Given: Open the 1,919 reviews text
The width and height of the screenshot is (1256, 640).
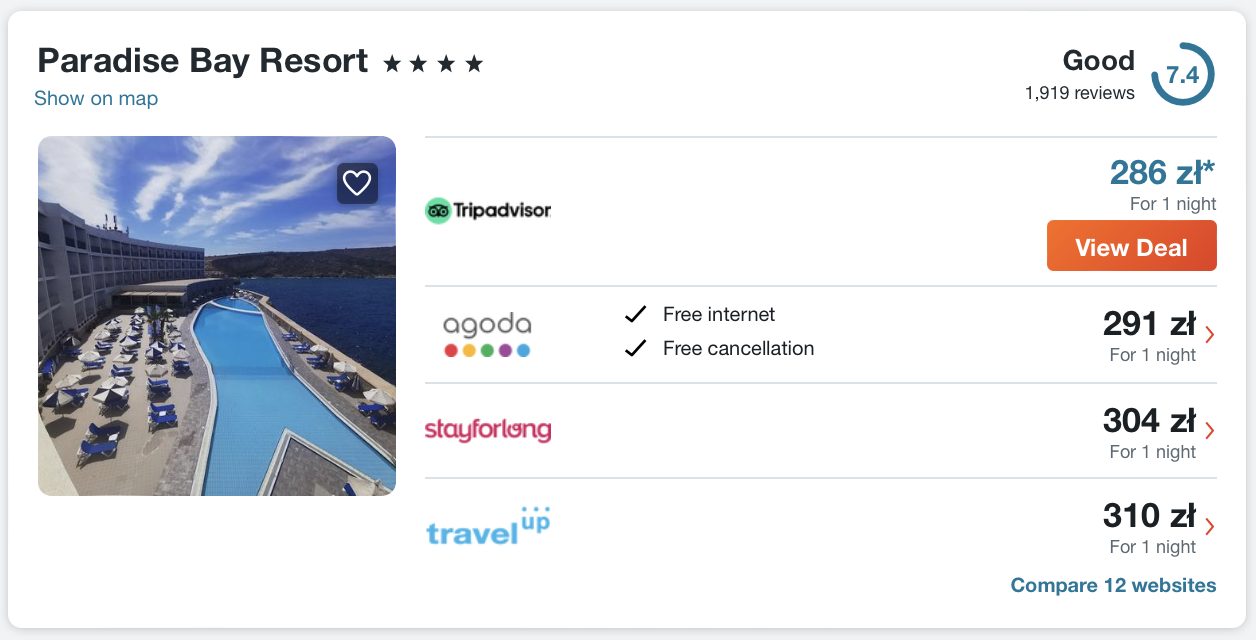Looking at the screenshot, I should tap(1079, 93).
